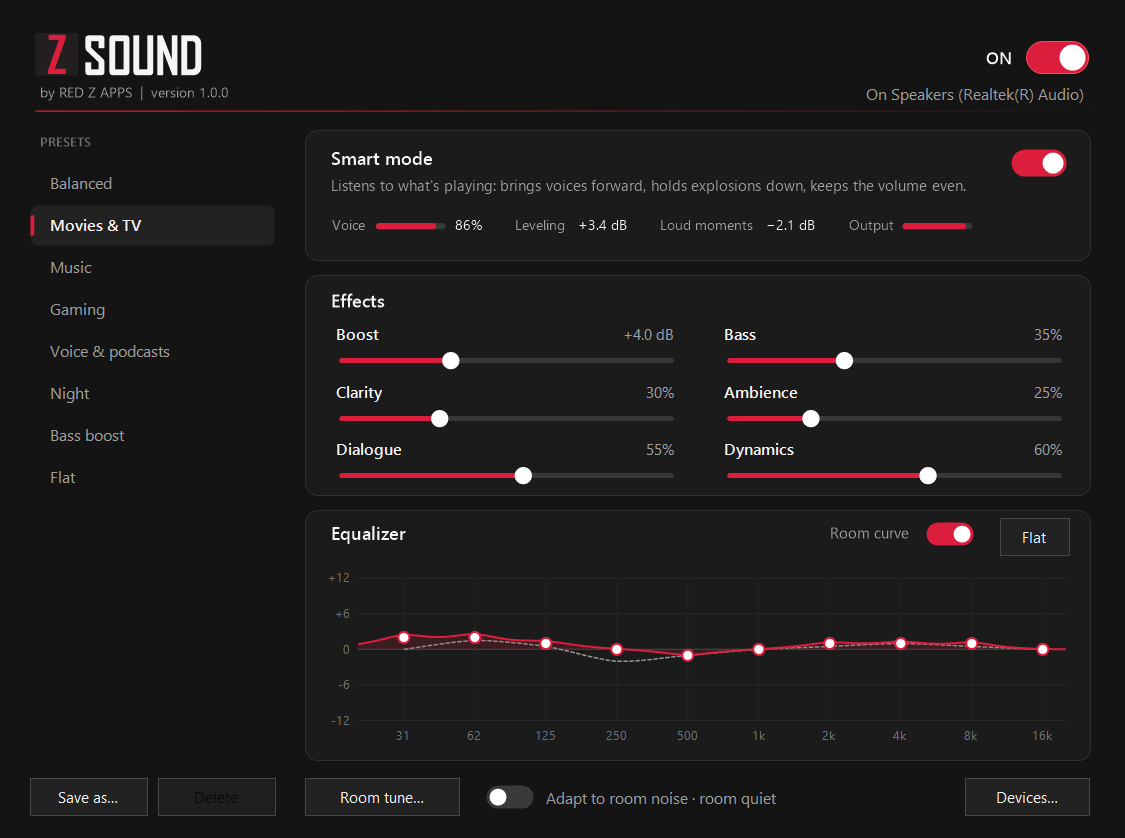Click the 125 Hz equalizer point
Screen dimensions: 1125x838
546,643
